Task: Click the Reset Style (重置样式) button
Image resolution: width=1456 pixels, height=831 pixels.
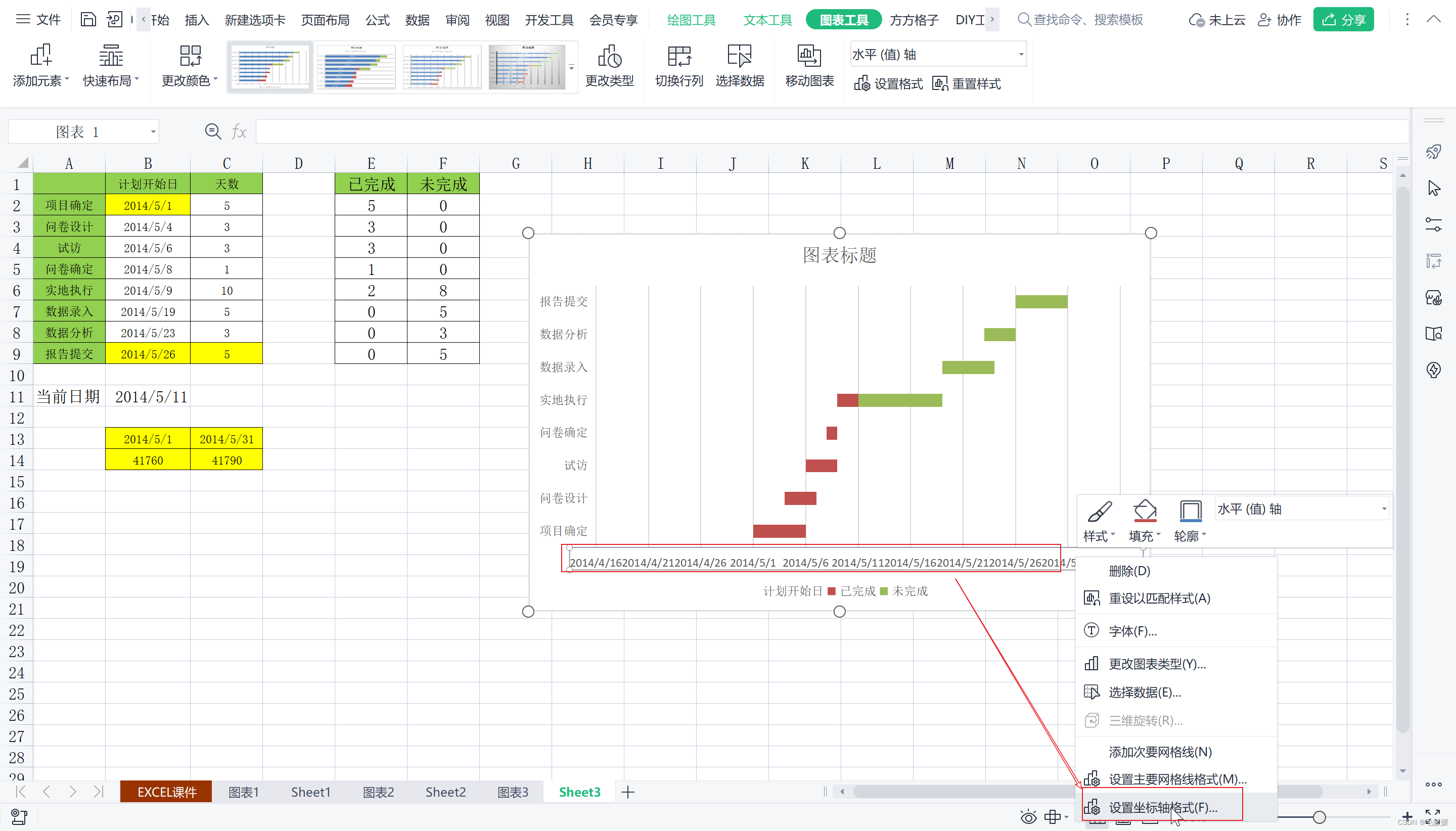Action: tap(967, 84)
